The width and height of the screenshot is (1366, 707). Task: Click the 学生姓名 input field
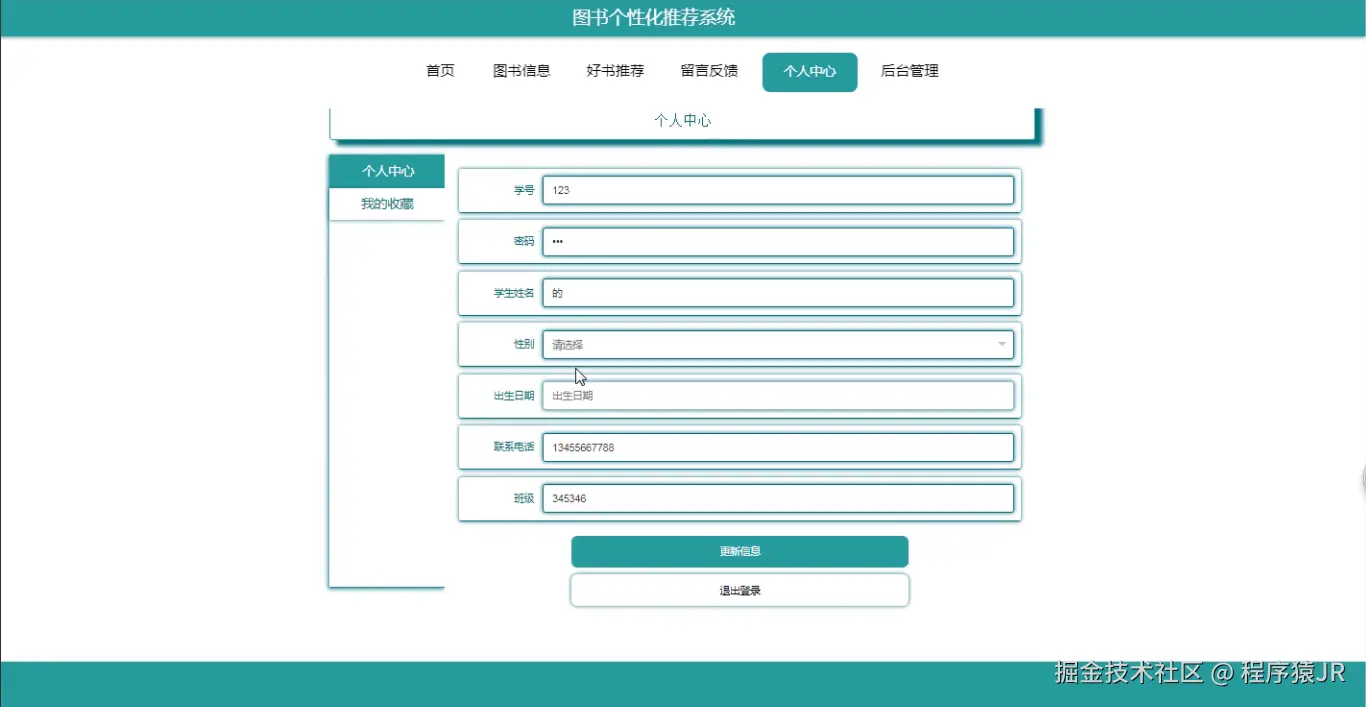point(778,293)
